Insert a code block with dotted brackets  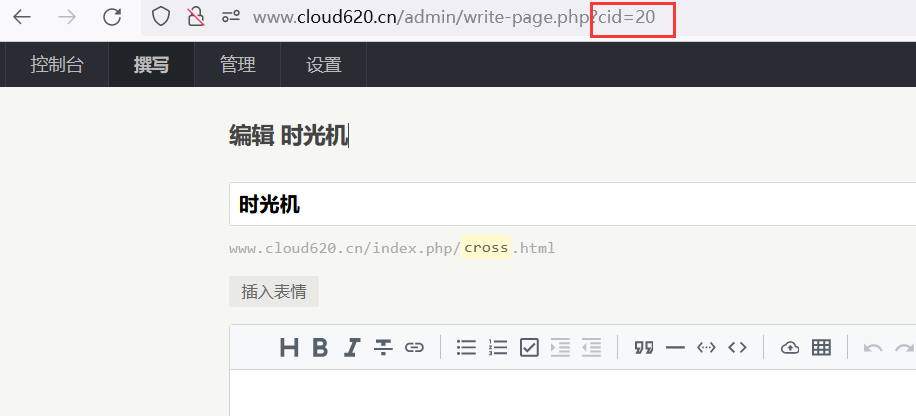[x=706, y=348]
